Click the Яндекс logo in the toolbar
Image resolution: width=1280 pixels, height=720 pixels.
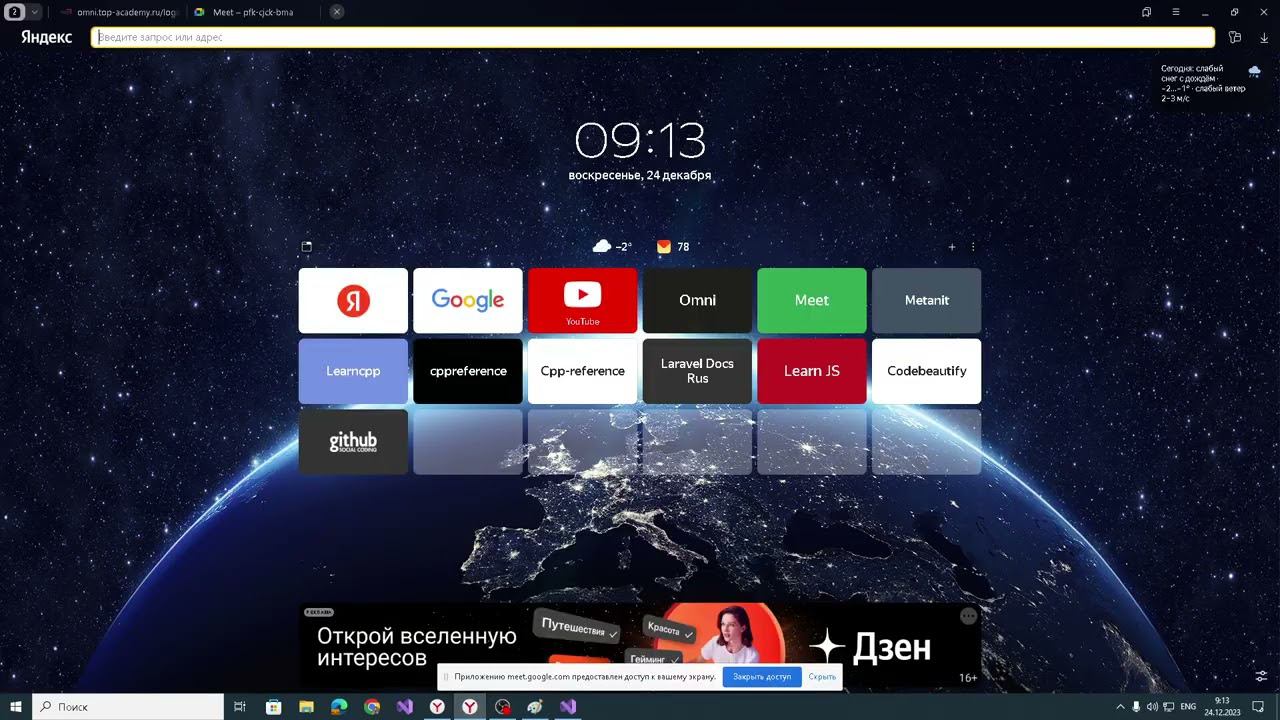point(46,37)
